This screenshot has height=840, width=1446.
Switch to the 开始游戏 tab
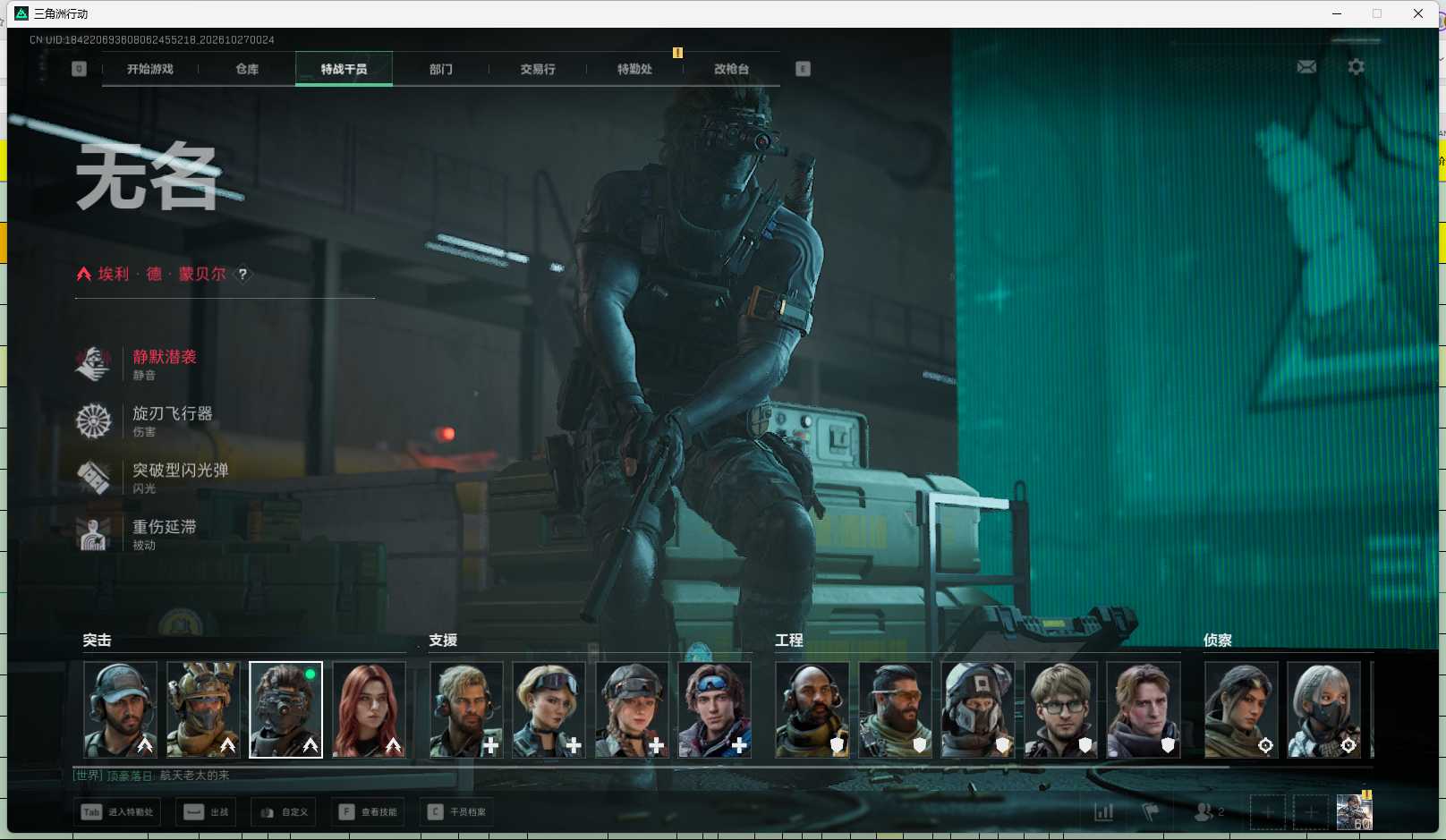[150, 69]
